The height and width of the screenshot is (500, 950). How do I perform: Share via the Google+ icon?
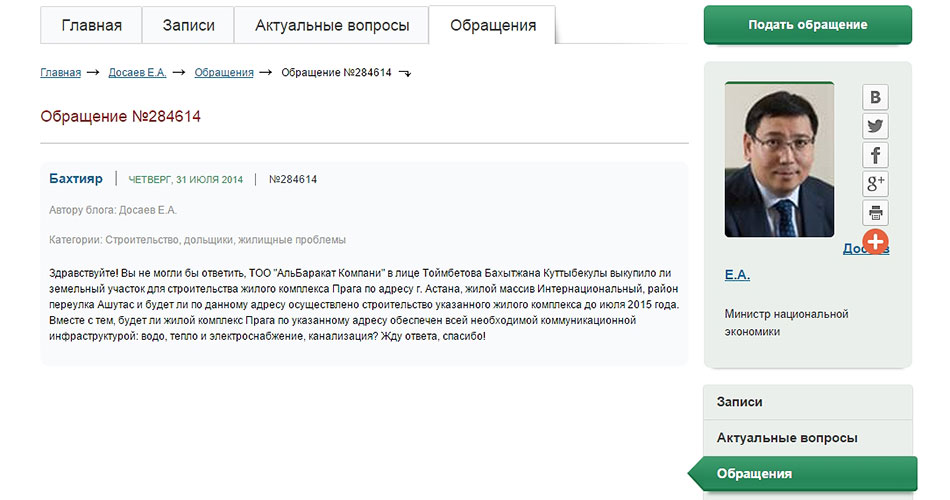pyautogui.click(x=876, y=184)
